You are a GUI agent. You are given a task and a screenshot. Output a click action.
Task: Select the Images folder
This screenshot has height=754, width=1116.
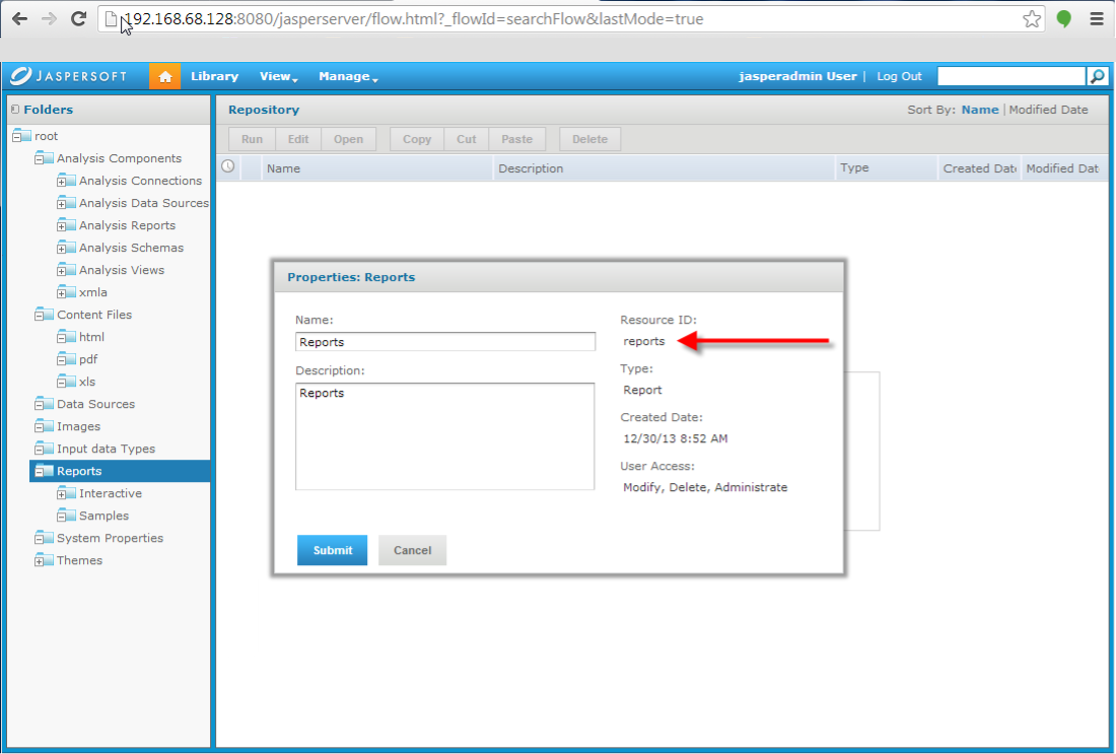[78, 426]
